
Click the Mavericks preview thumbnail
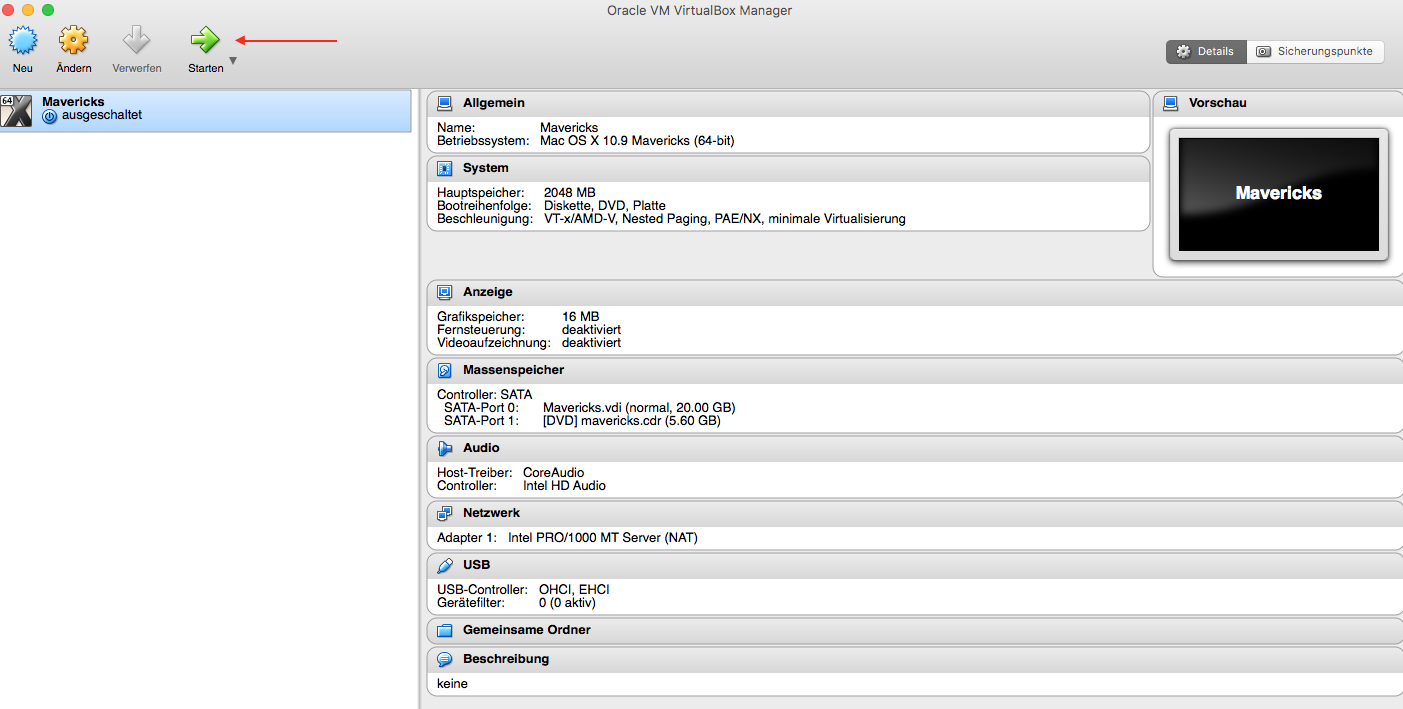tap(1278, 194)
